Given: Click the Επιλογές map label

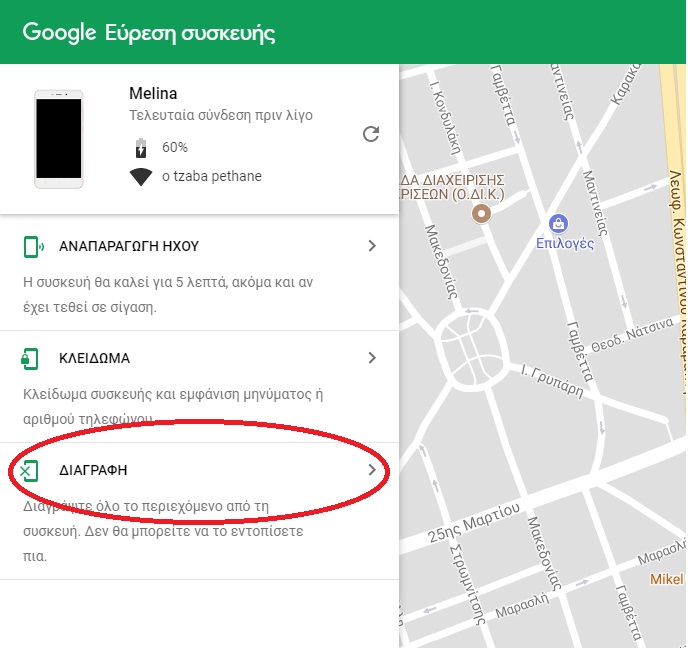Looking at the screenshot, I should [565, 243].
